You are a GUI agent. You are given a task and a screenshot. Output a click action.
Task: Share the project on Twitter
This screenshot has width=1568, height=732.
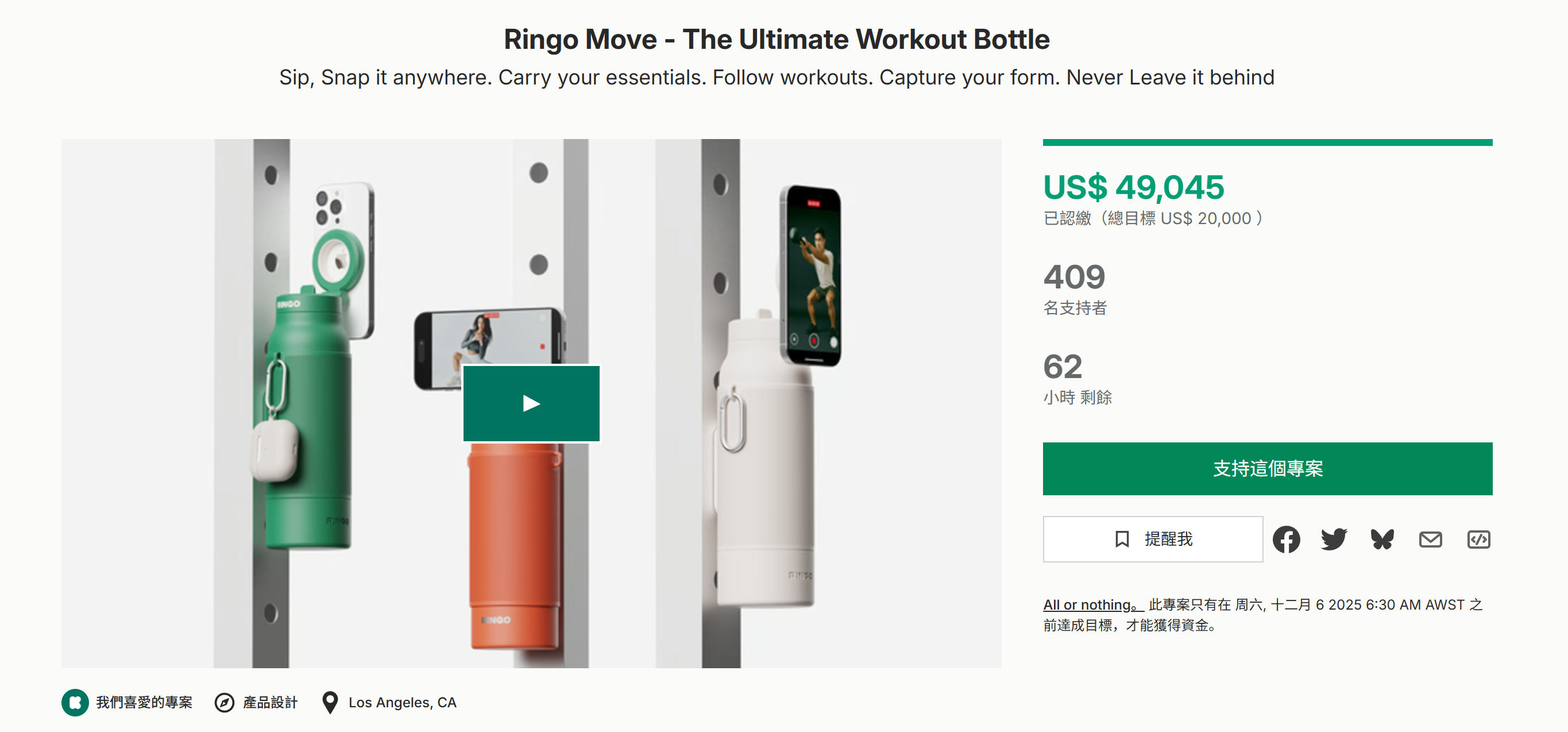click(1334, 539)
